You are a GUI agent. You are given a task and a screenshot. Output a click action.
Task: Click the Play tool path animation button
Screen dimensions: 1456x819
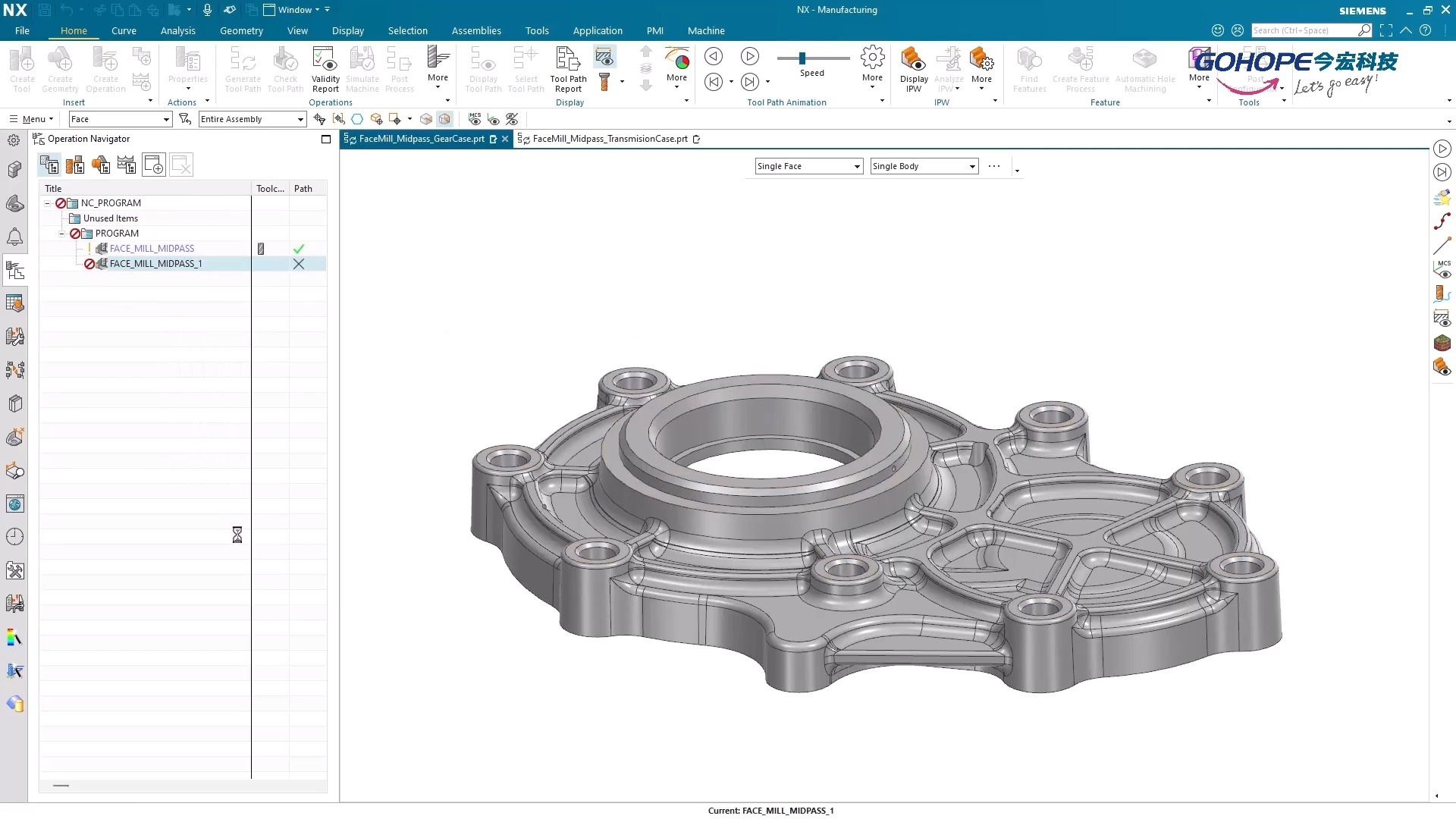pos(749,56)
